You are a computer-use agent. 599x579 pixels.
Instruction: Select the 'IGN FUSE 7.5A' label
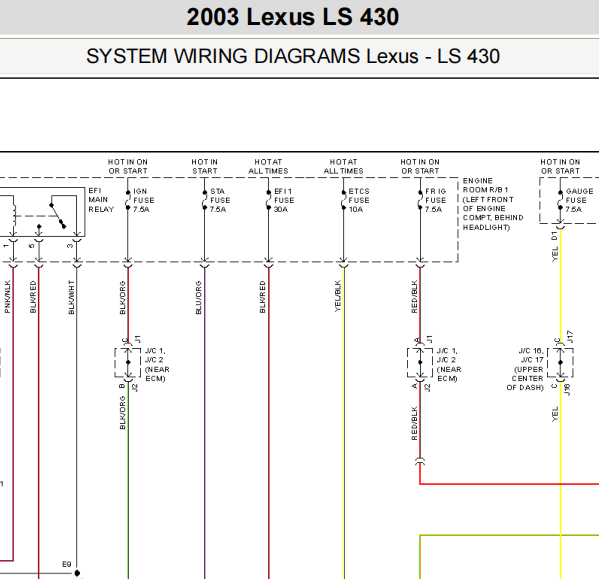pos(144,200)
